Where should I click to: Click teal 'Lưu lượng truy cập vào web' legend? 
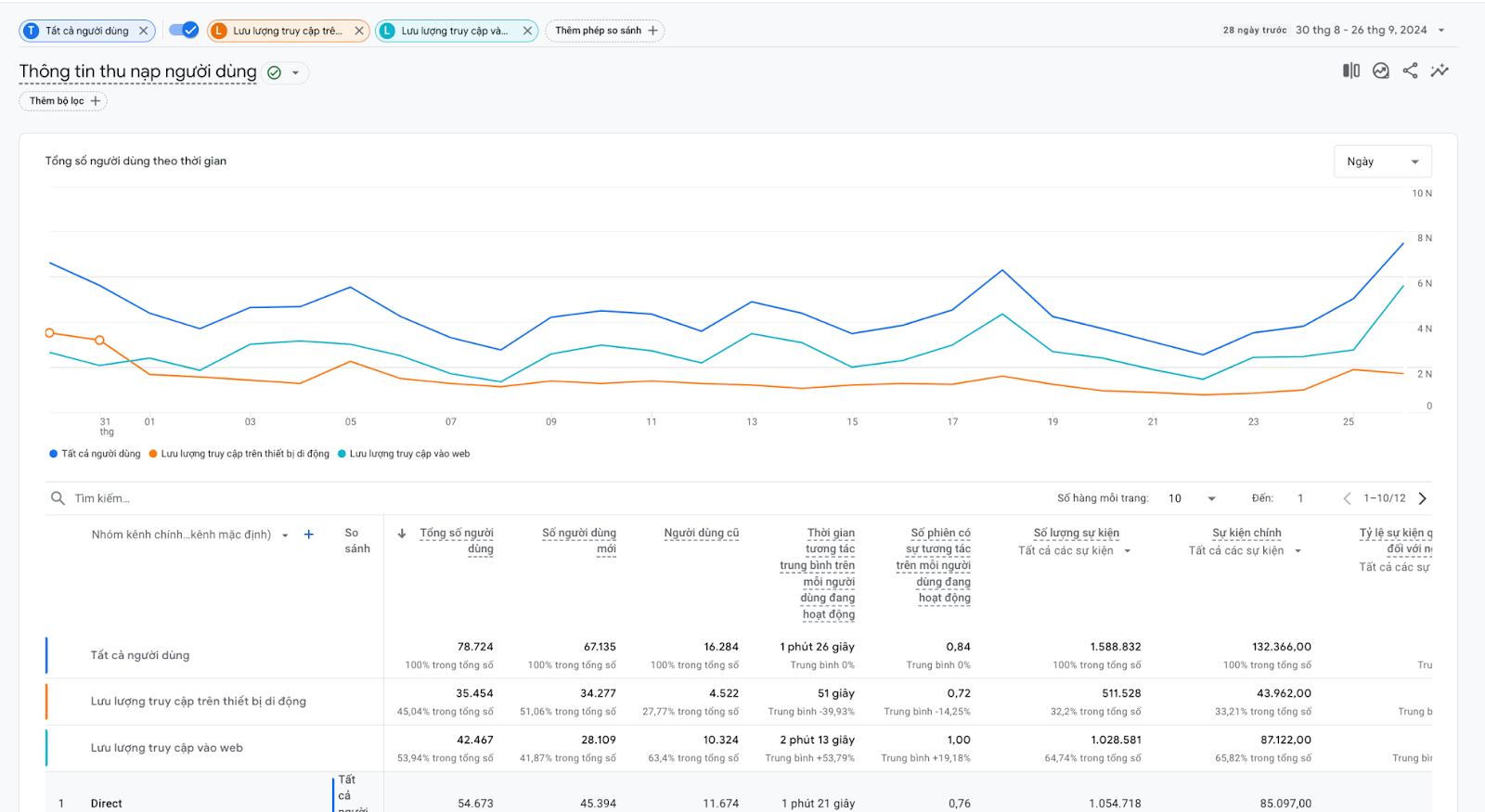[404, 454]
